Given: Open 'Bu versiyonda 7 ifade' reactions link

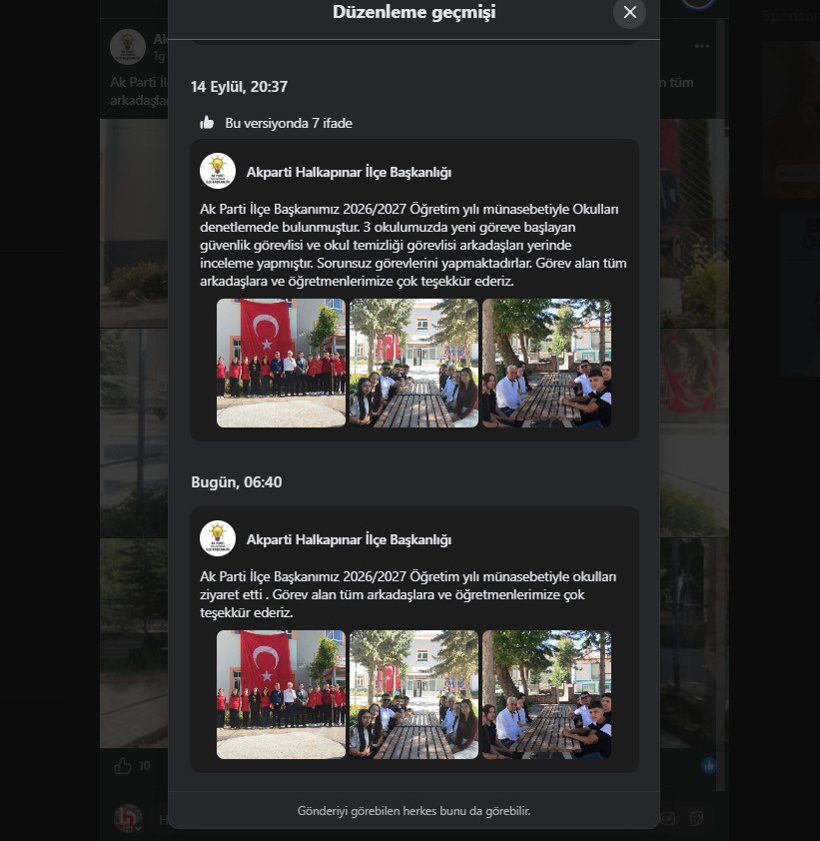Looking at the screenshot, I should point(289,123).
